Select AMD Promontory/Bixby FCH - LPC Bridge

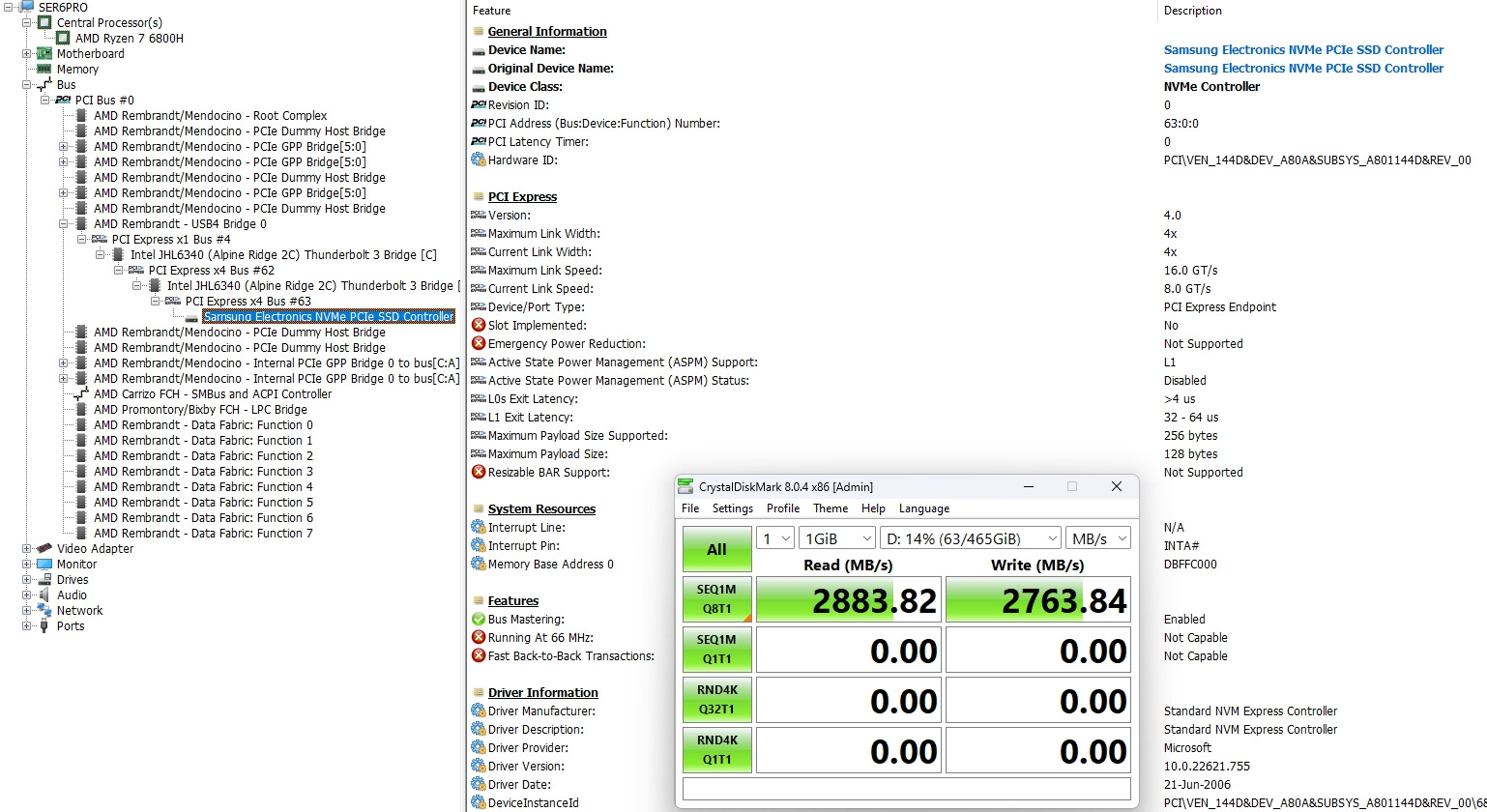click(200, 409)
